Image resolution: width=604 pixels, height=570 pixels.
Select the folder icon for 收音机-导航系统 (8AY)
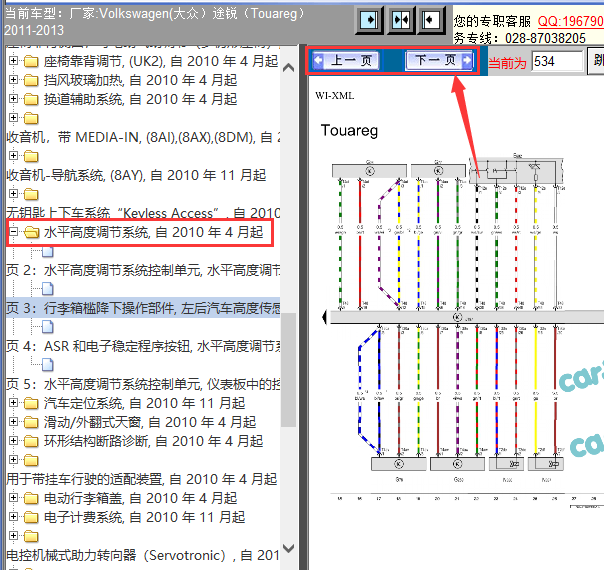point(31,156)
